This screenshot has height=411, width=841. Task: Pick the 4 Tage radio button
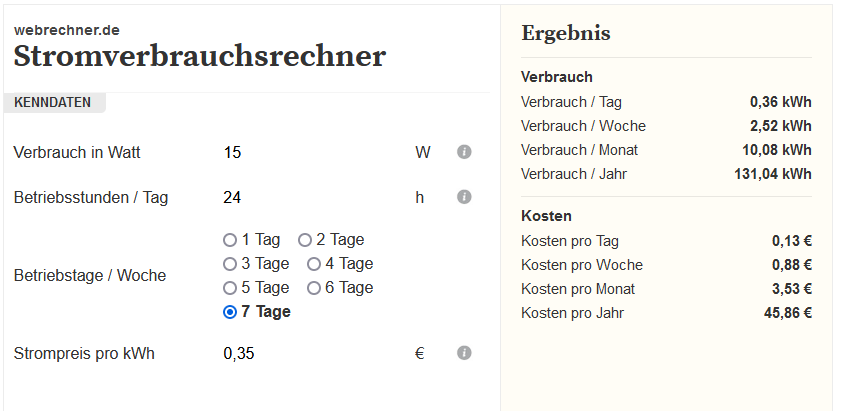(x=314, y=264)
